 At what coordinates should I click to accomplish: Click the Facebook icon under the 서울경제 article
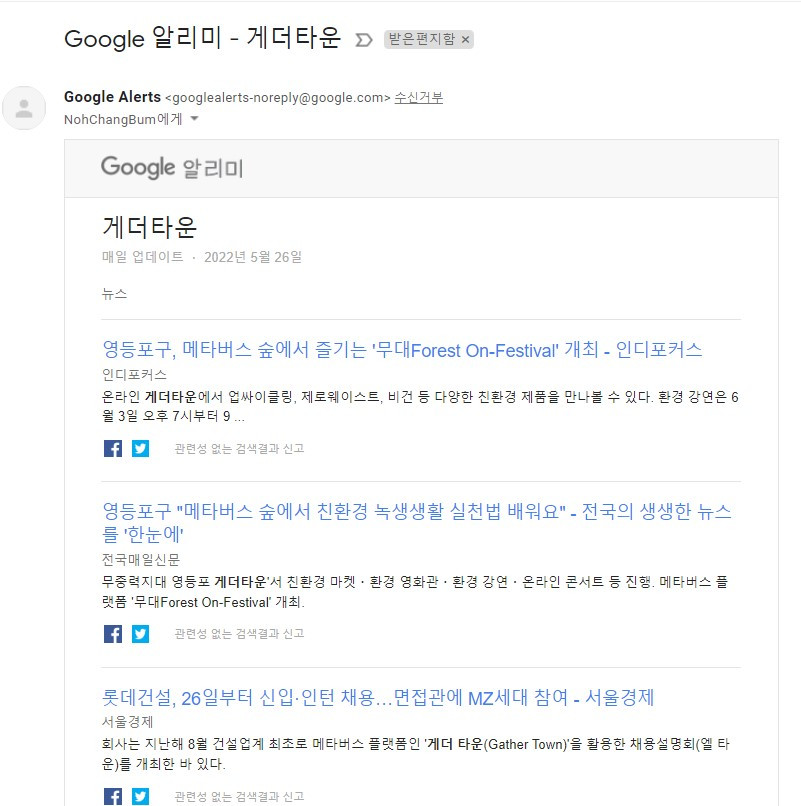click(x=112, y=797)
